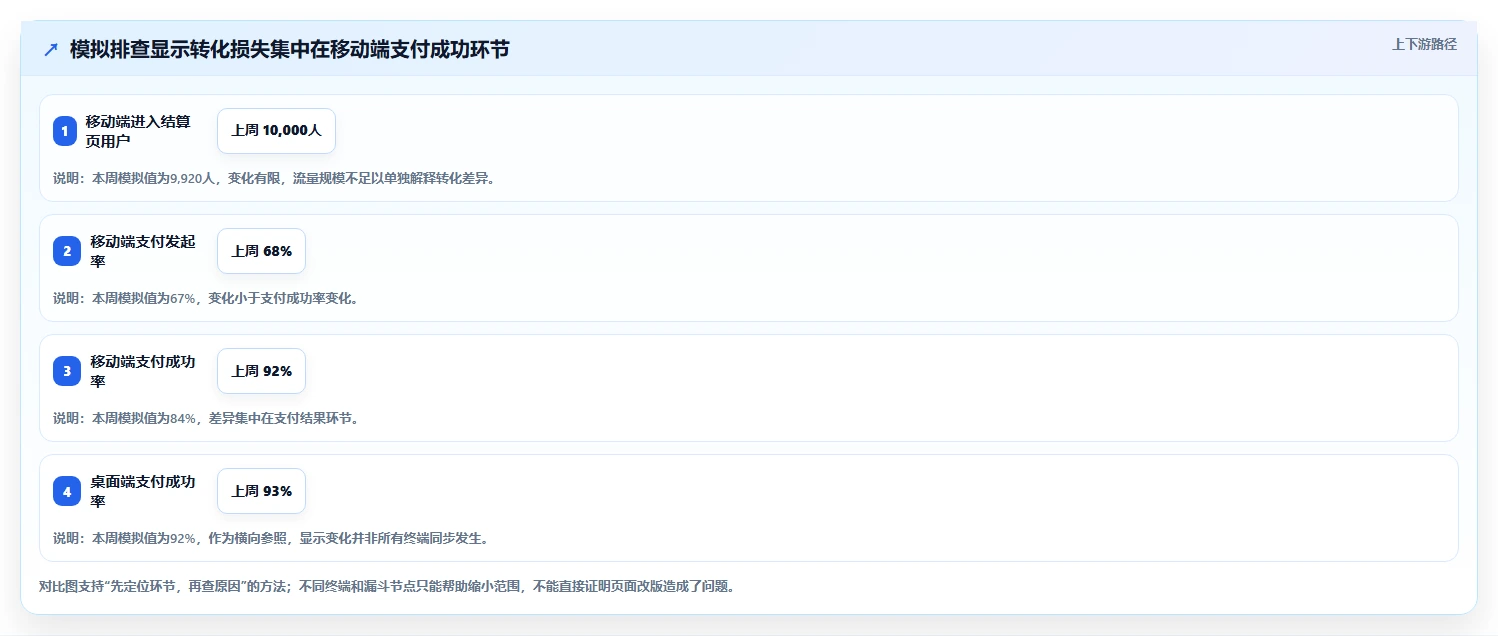Click the label '移动端进入结算页用户'
Image resolution: width=1498 pixels, height=636 pixels.
click(138, 131)
